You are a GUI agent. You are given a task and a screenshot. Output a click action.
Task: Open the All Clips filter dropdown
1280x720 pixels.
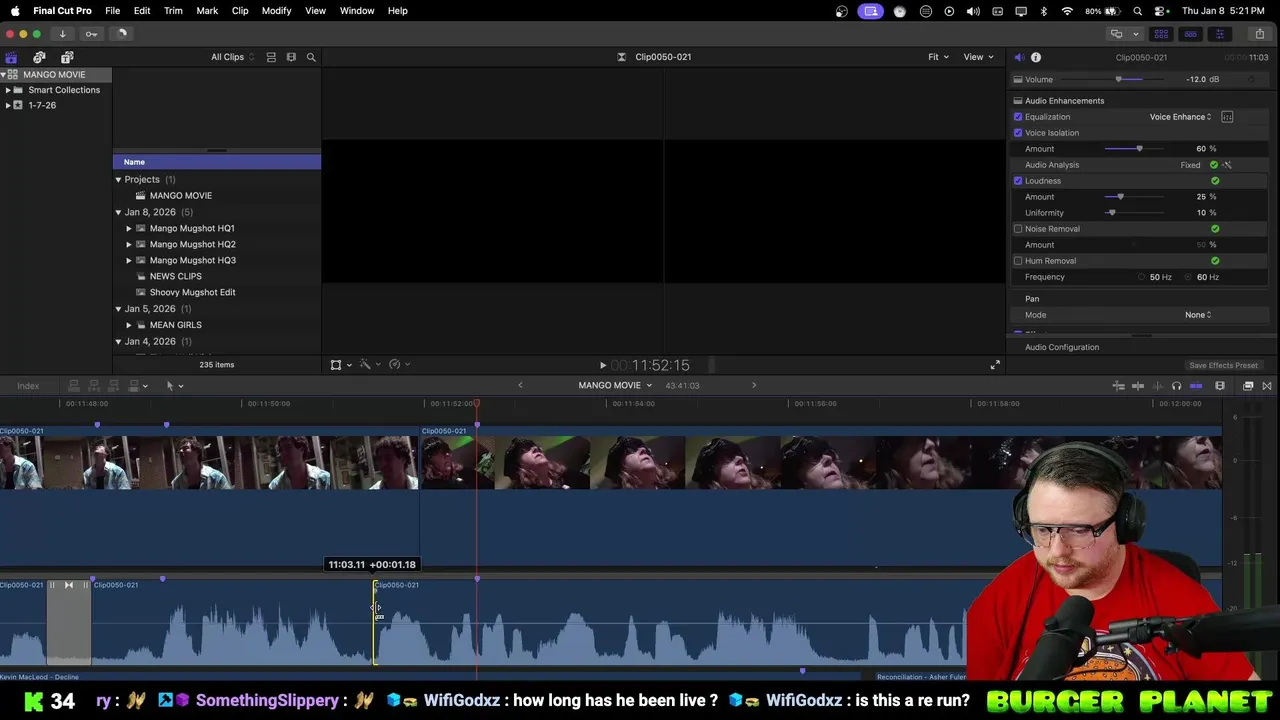(232, 57)
